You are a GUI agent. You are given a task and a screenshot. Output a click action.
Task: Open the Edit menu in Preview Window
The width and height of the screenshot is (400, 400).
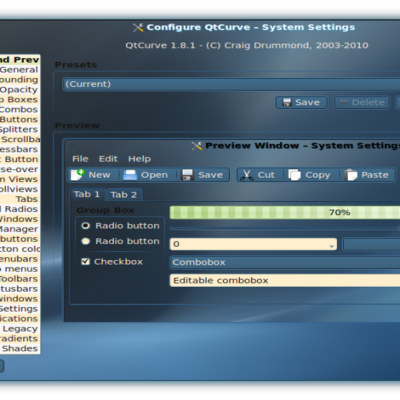click(x=108, y=159)
